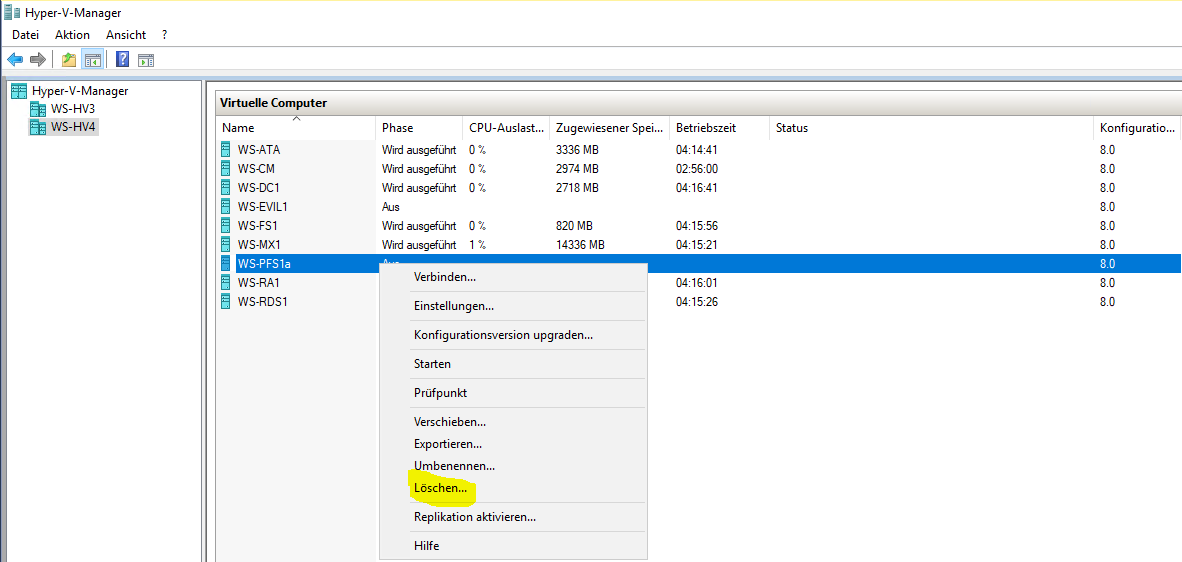This screenshot has height=562, width=1182.
Task: Select the Hyper-V-Manager root tree node
Action: coord(80,90)
